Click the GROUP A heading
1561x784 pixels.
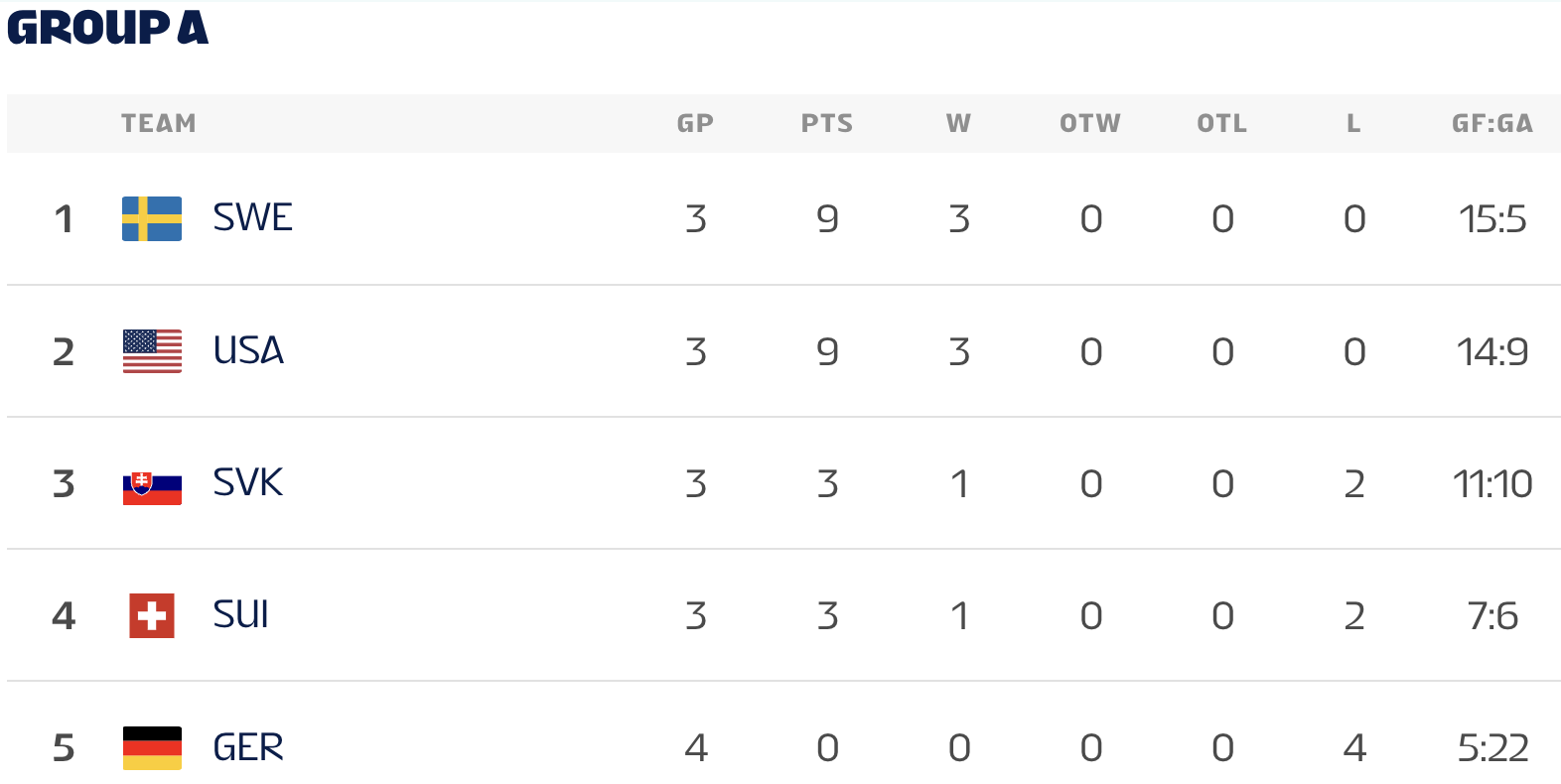pyautogui.click(x=107, y=28)
